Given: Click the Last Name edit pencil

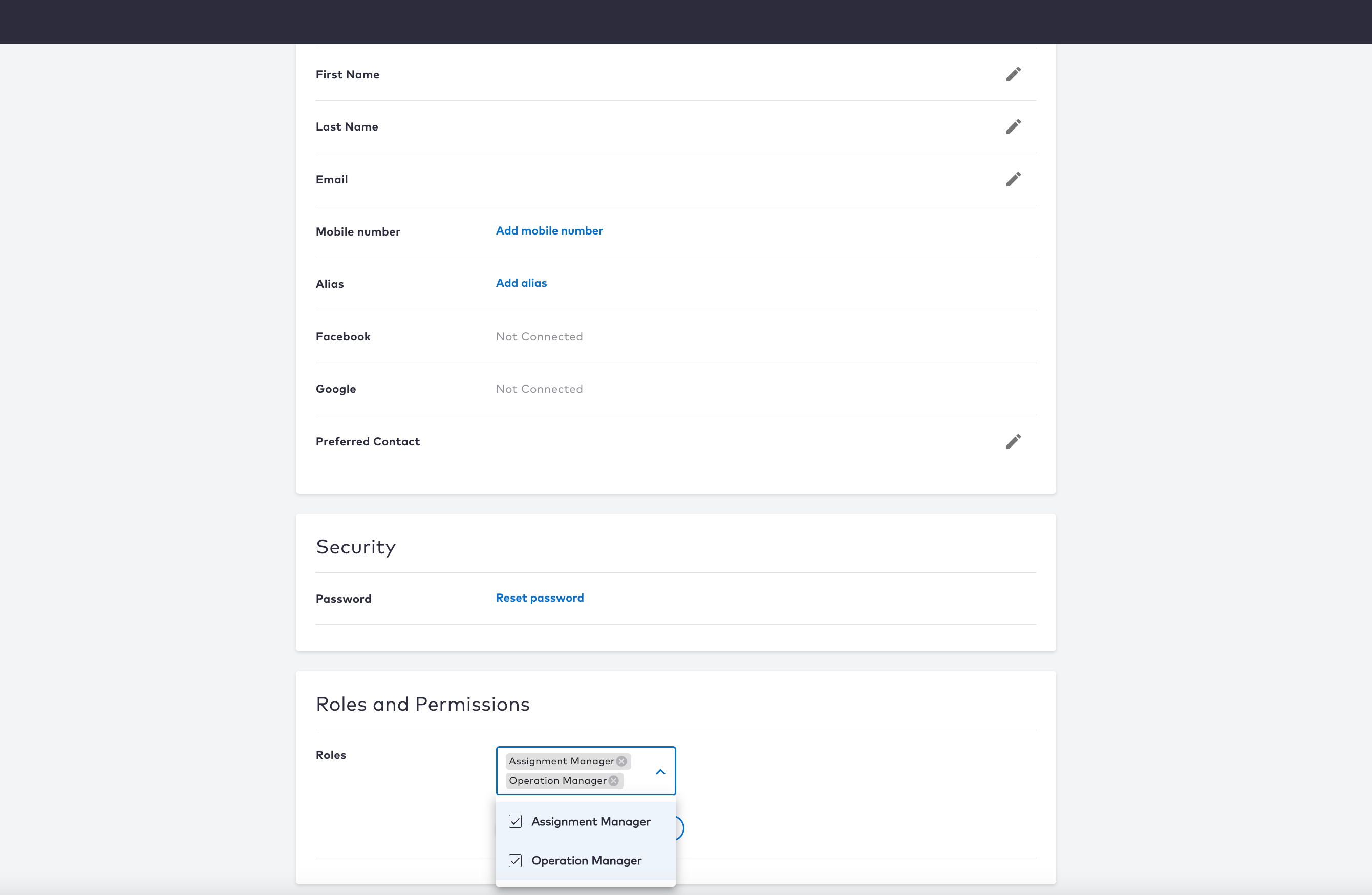Looking at the screenshot, I should [x=1013, y=127].
